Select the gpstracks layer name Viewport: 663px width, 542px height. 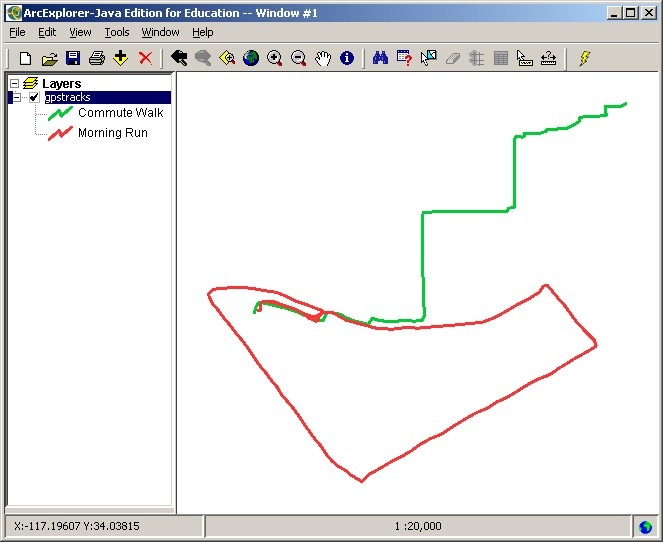68,97
